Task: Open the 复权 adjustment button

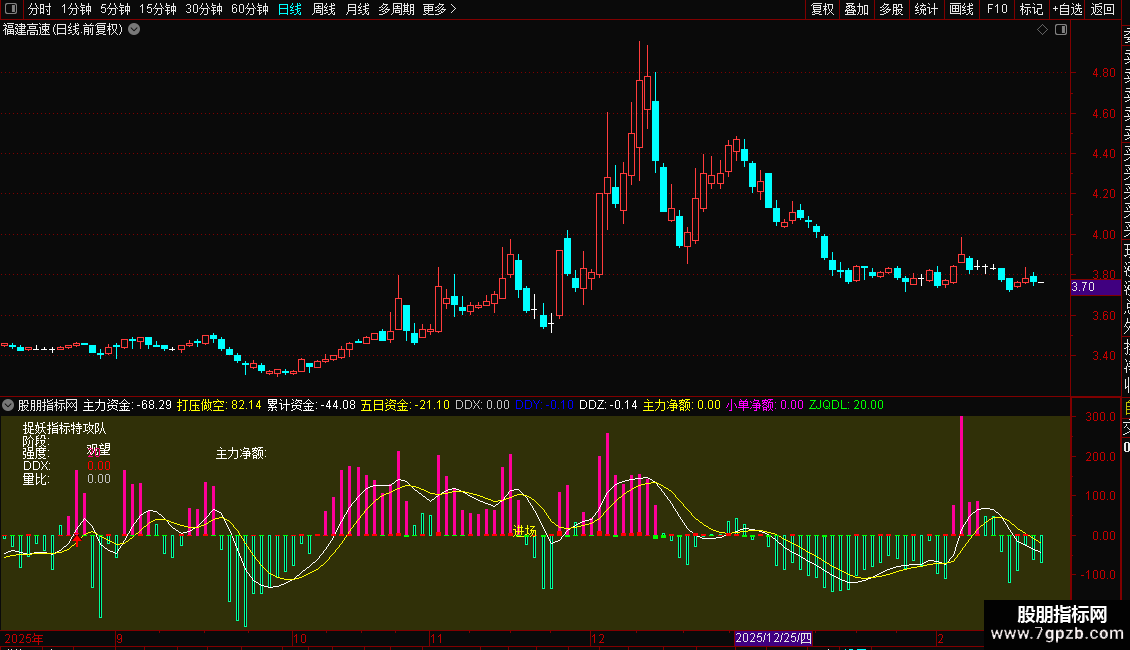Action: [x=822, y=9]
